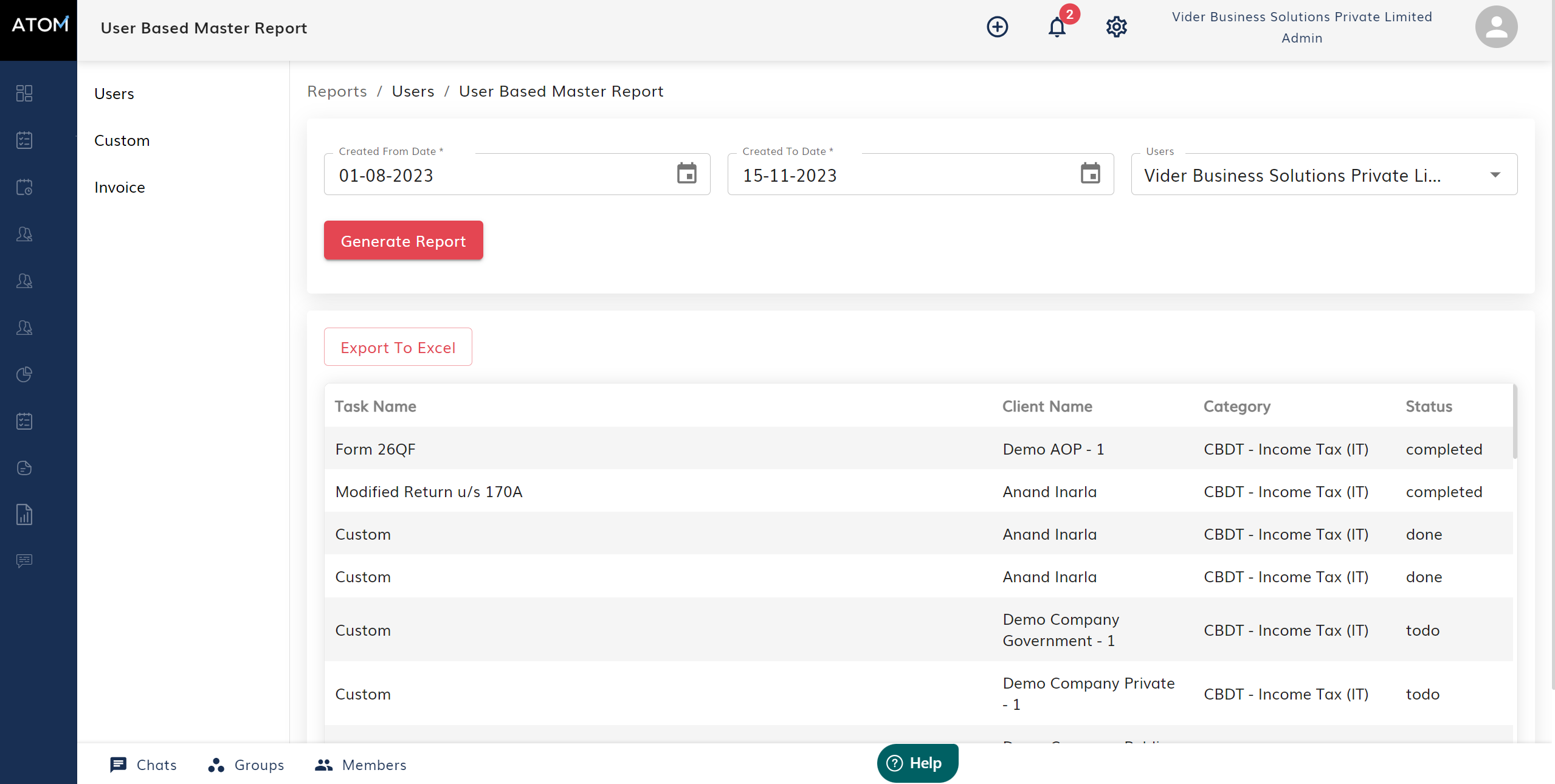Click the green Help button

click(917, 763)
